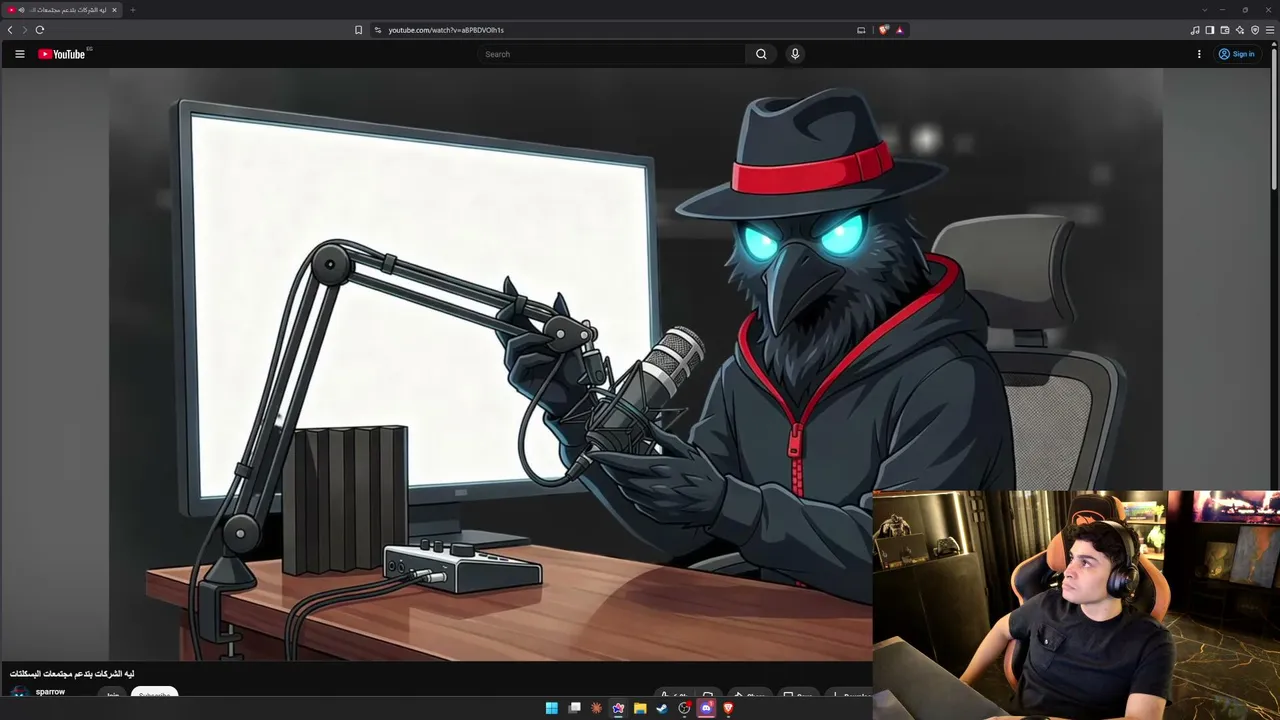The height and width of the screenshot is (720, 1280).
Task: Switch to the YouTube video tab
Action: pos(62,10)
